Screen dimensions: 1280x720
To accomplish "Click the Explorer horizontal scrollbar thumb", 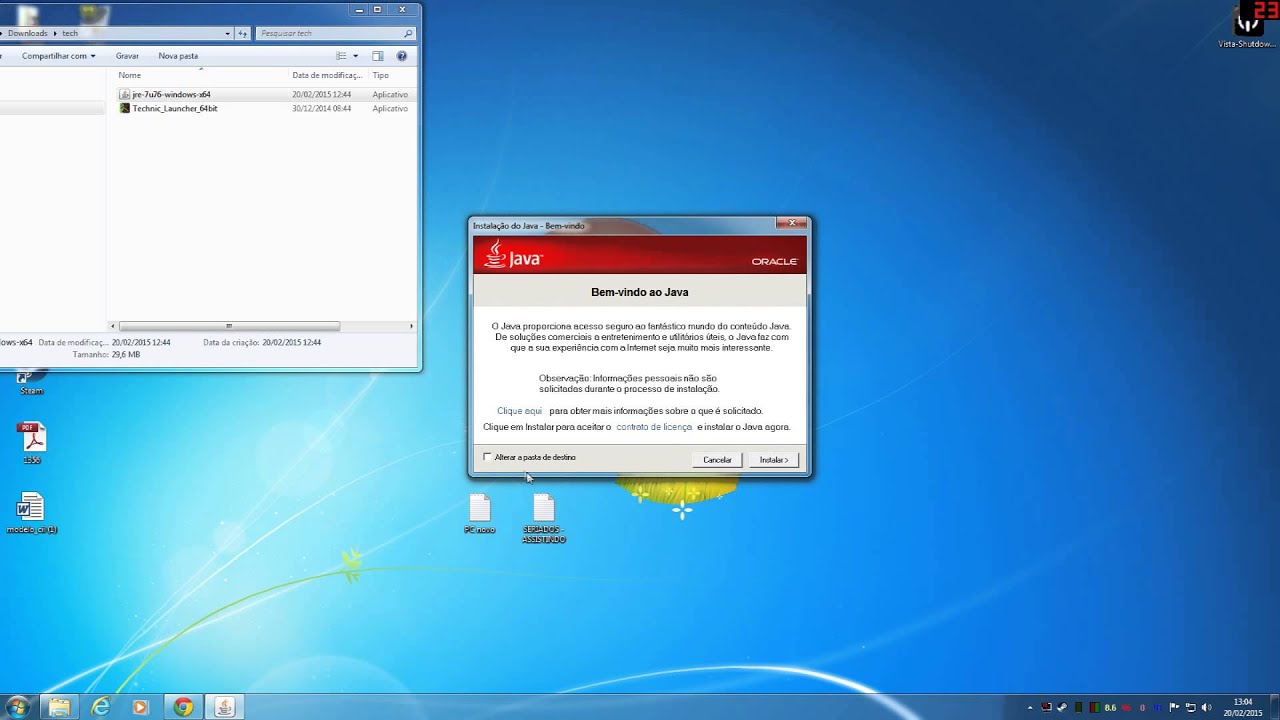I will (229, 326).
